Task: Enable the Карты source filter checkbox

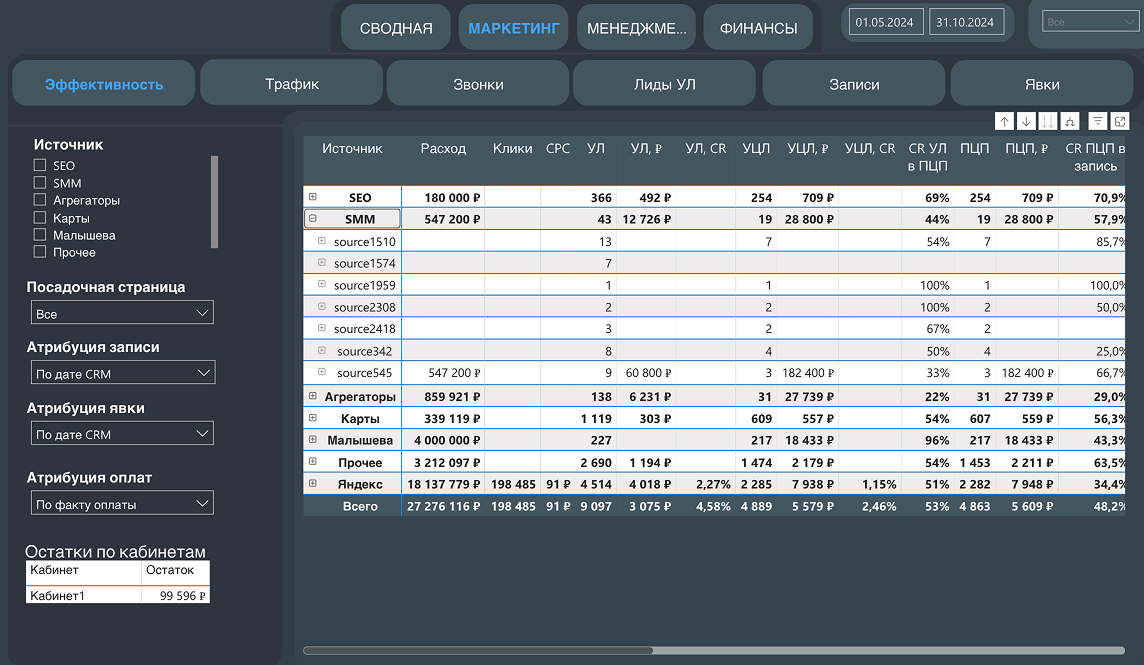Action: (40, 218)
